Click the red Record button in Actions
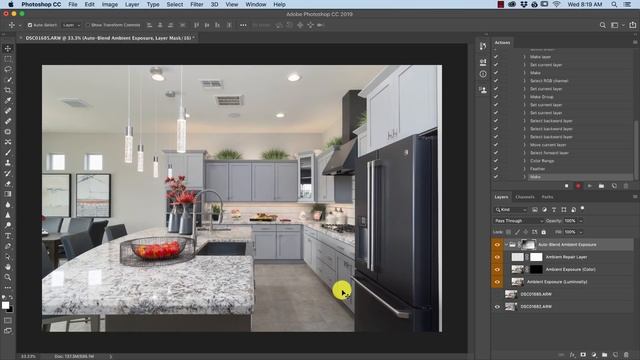 578,186
